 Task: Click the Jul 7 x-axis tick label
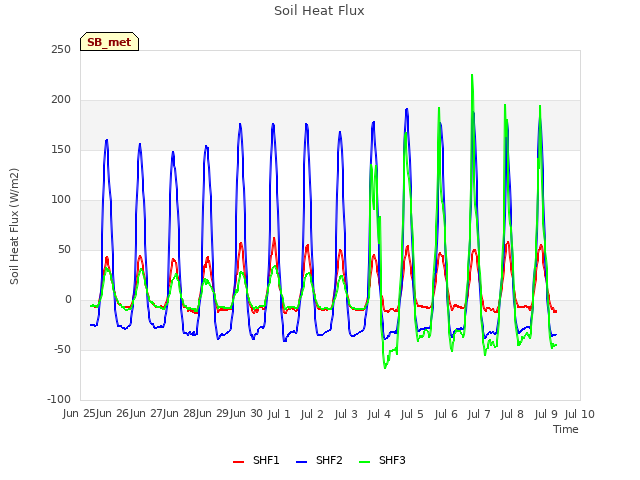[479, 414]
